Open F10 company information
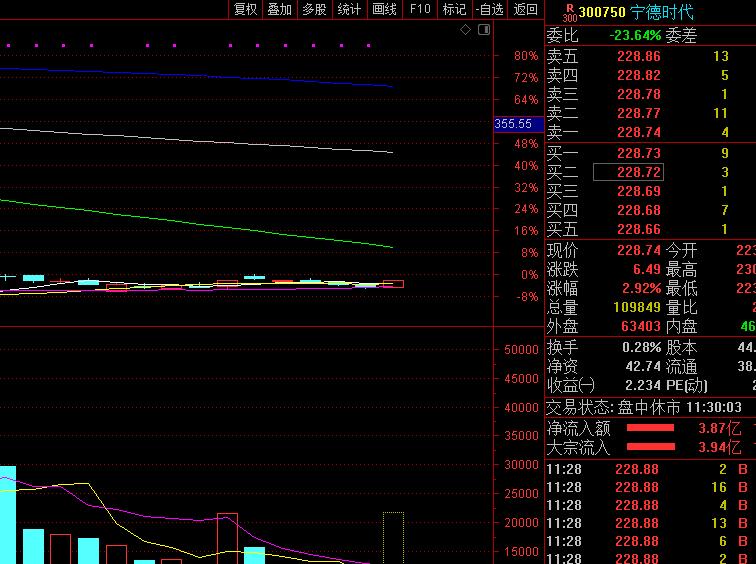The image size is (756, 564). click(419, 9)
